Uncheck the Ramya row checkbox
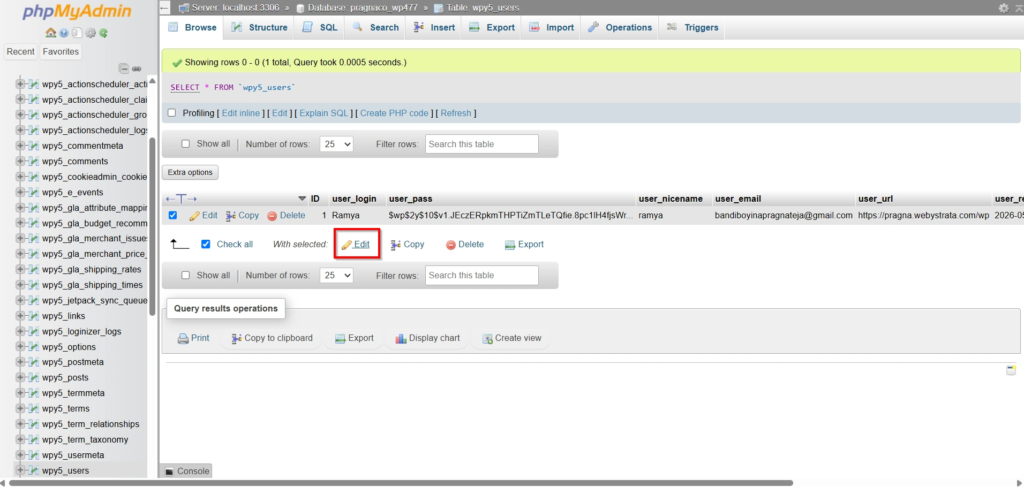The width and height of the screenshot is (1024, 487). pos(173,215)
